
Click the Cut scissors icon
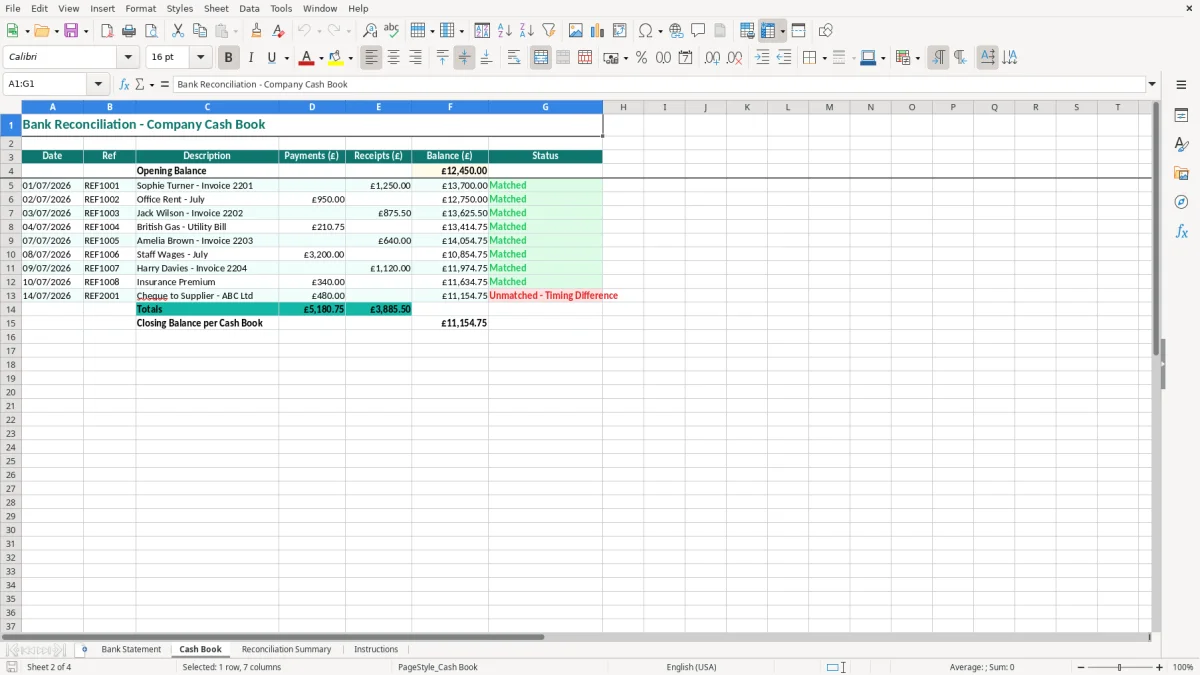178,31
